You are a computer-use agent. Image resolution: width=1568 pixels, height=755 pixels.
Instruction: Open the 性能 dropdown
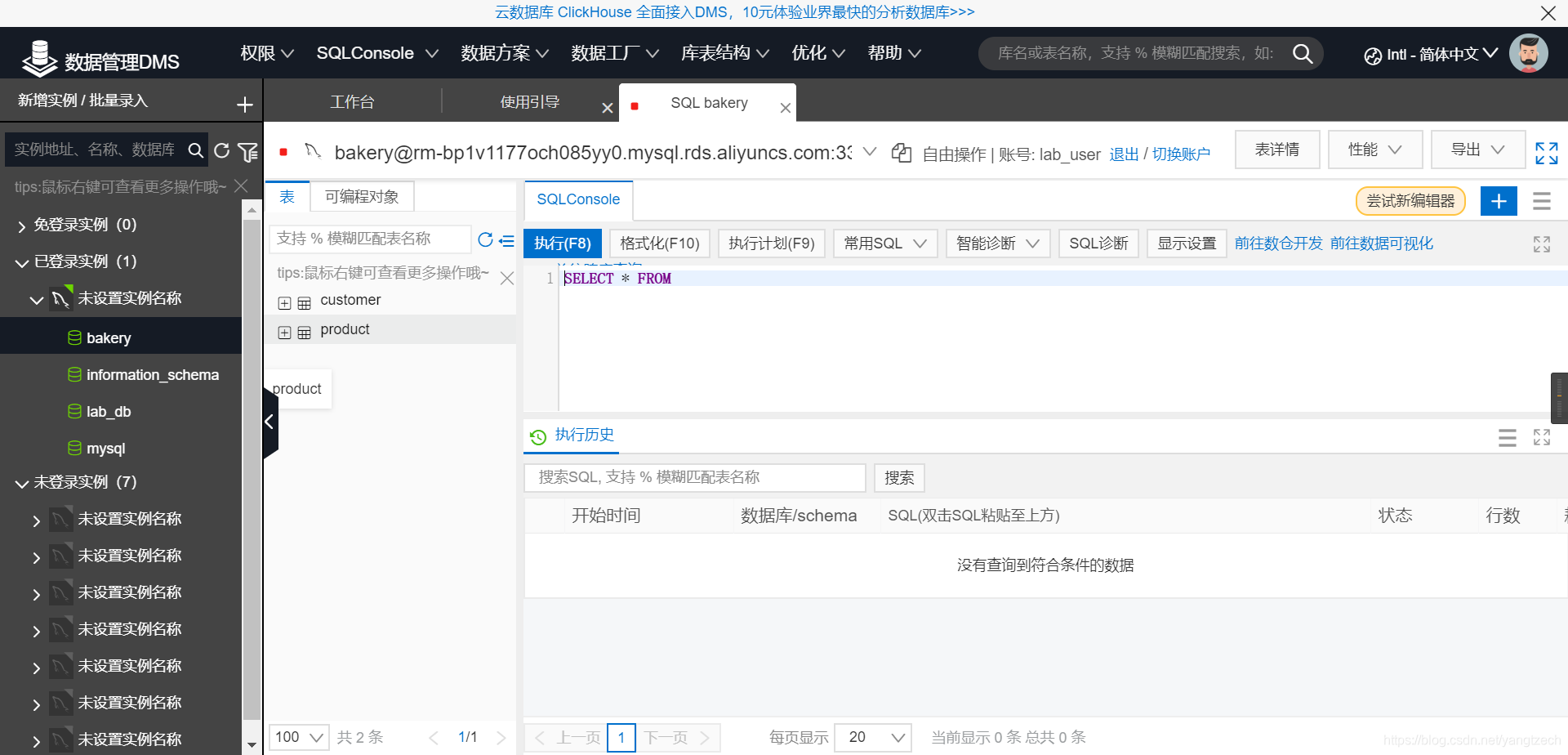(x=1375, y=150)
